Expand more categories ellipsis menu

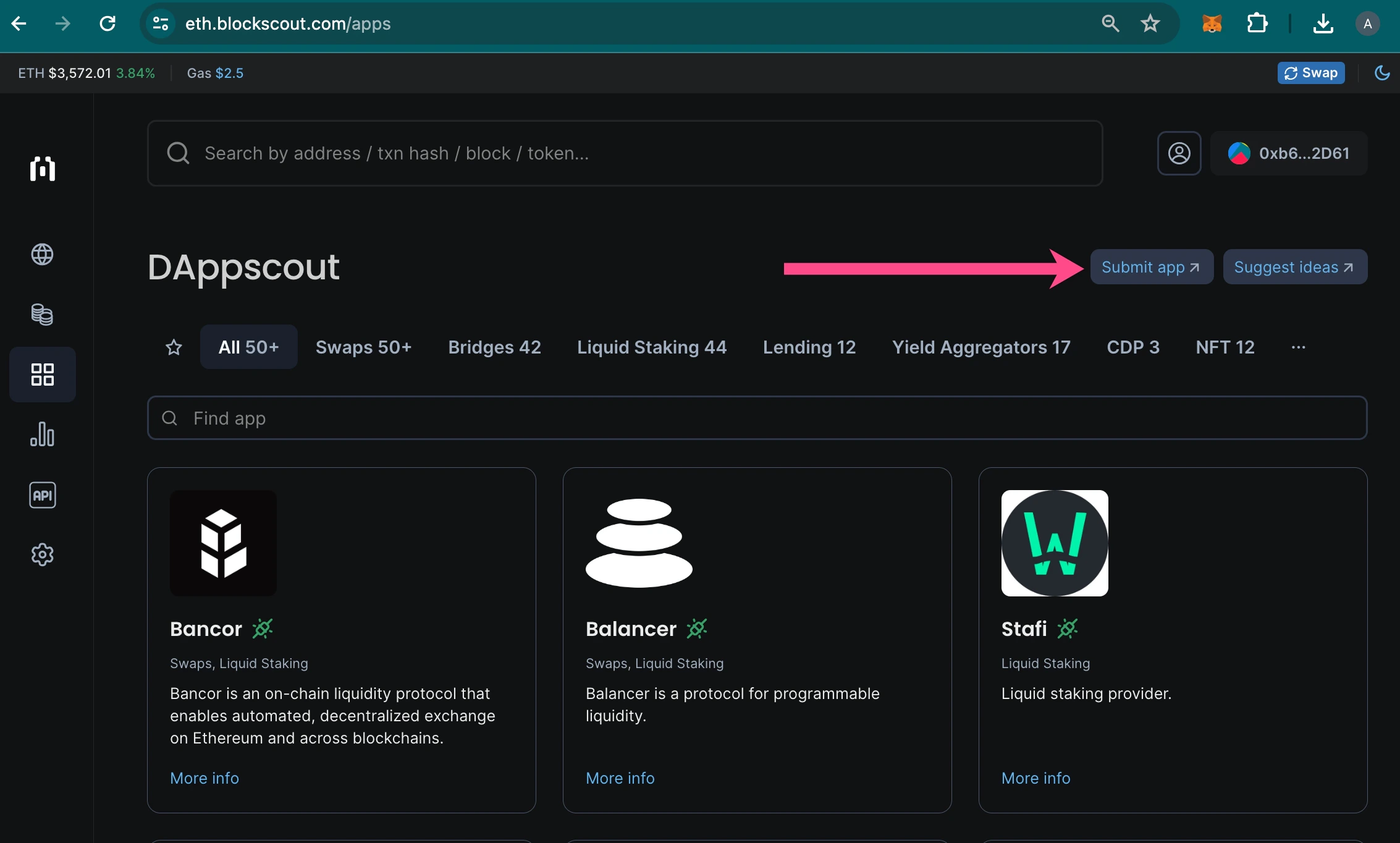[1298, 347]
